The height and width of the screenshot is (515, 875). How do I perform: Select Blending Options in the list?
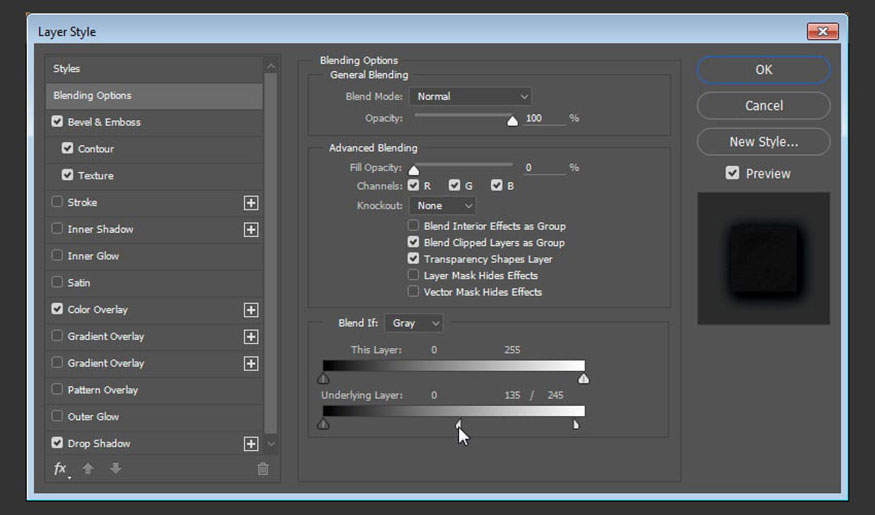pos(154,95)
